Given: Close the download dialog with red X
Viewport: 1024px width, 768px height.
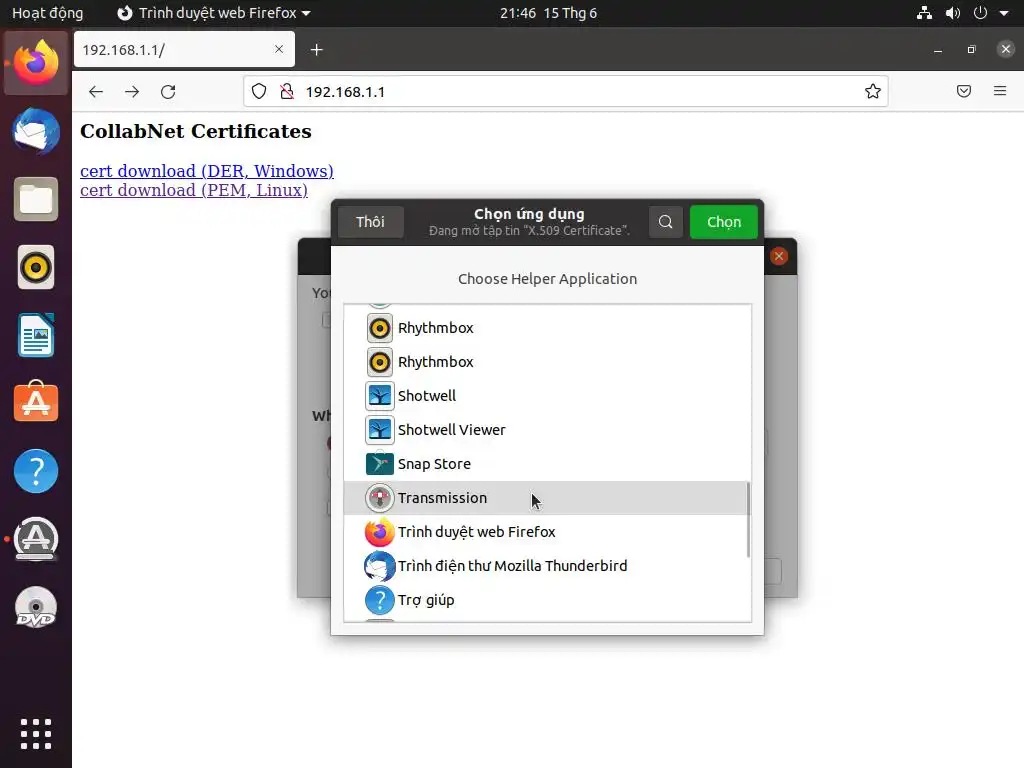Looking at the screenshot, I should pyautogui.click(x=778, y=256).
